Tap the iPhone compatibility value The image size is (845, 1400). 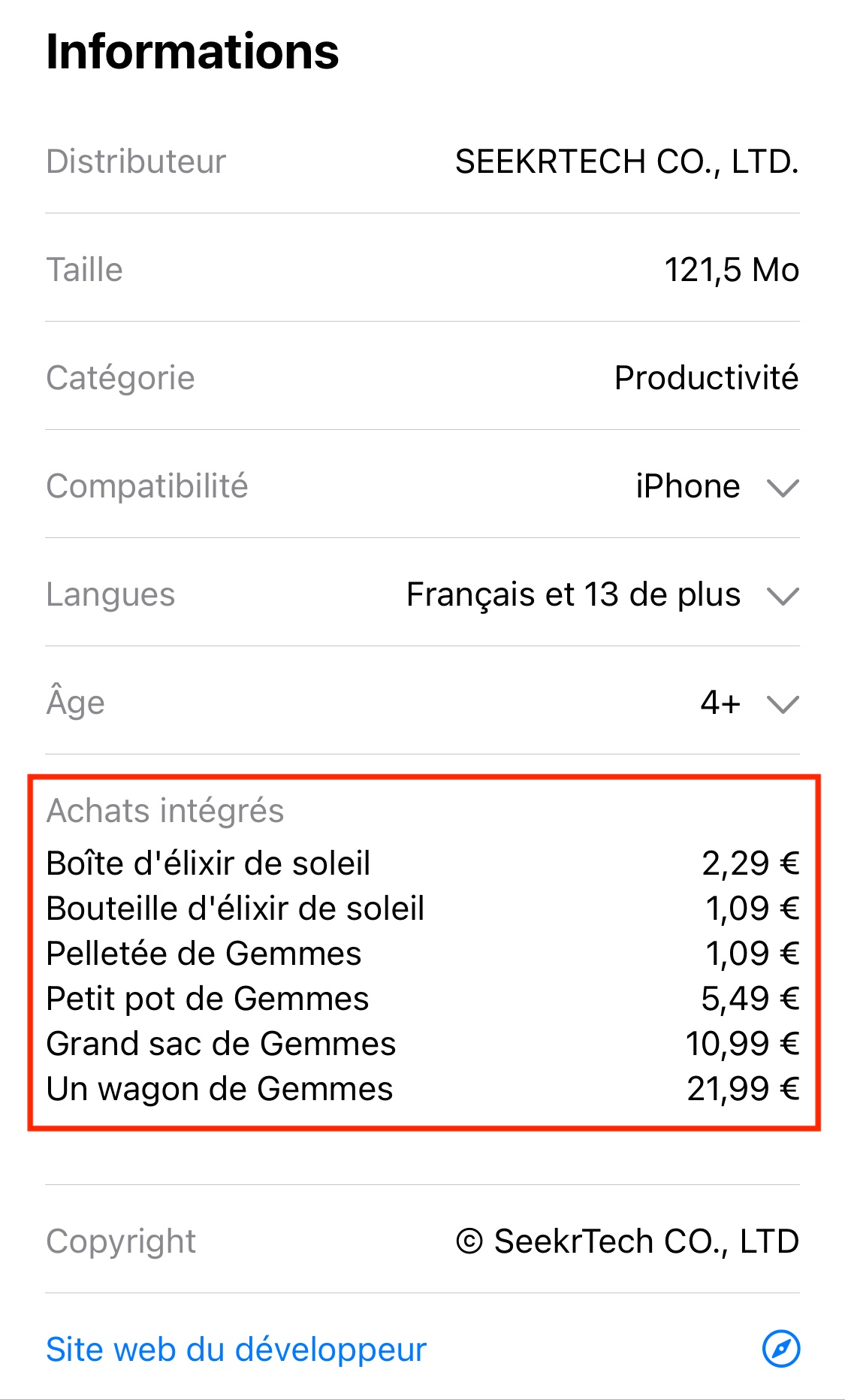pyautogui.click(x=687, y=486)
